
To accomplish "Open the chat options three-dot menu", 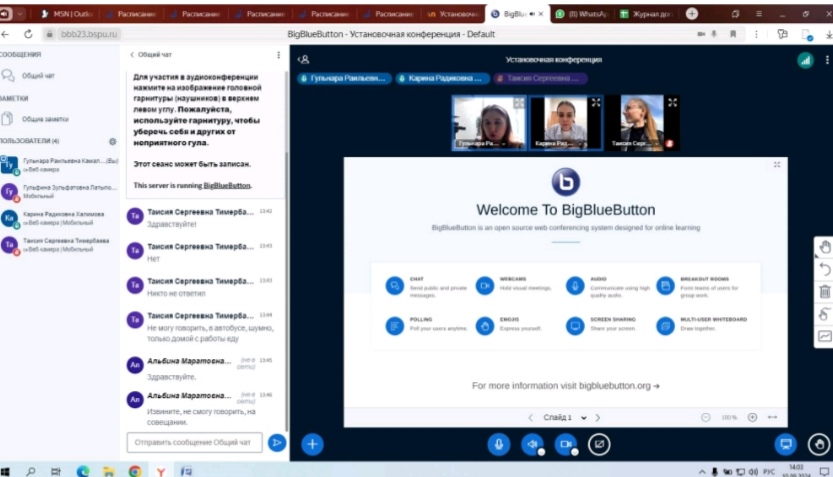I will tap(278, 55).
